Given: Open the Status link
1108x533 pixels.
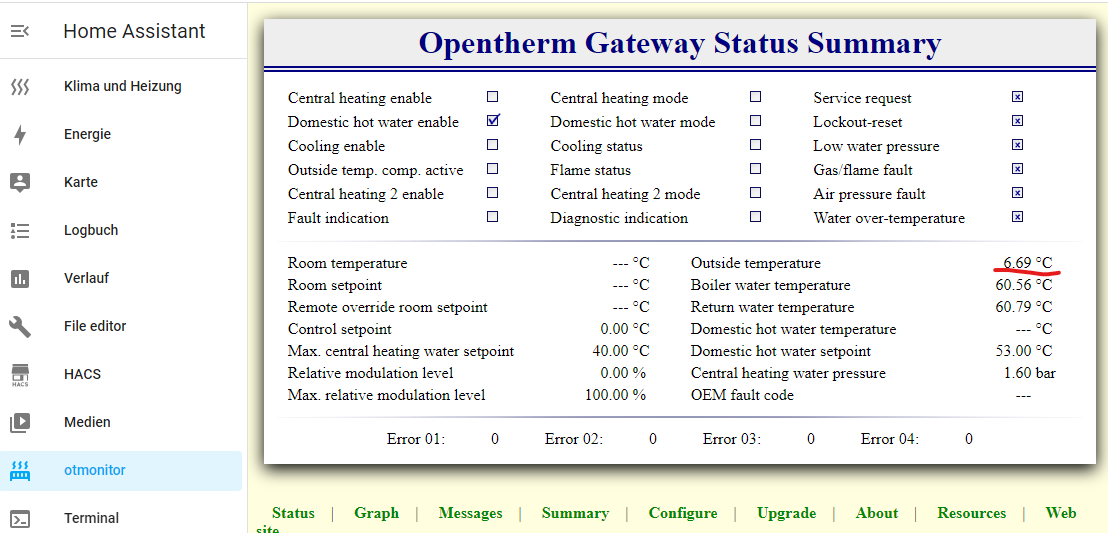Looking at the screenshot, I should pos(293,513).
